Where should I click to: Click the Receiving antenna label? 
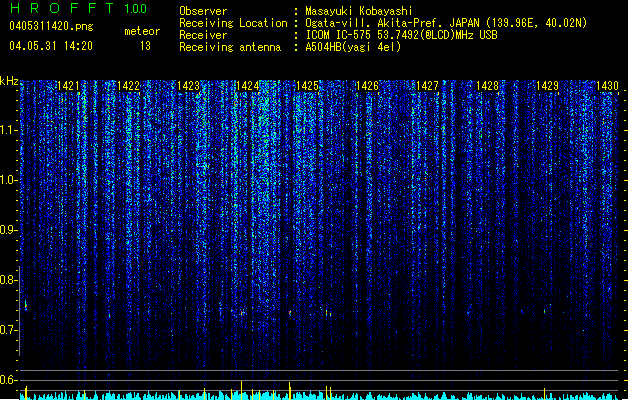(x=230, y=47)
